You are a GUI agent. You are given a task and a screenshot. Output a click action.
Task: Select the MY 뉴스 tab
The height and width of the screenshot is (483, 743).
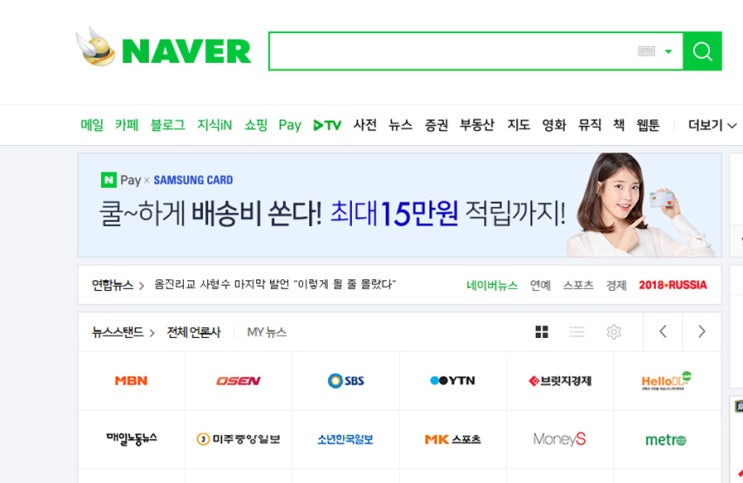pyautogui.click(x=267, y=332)
